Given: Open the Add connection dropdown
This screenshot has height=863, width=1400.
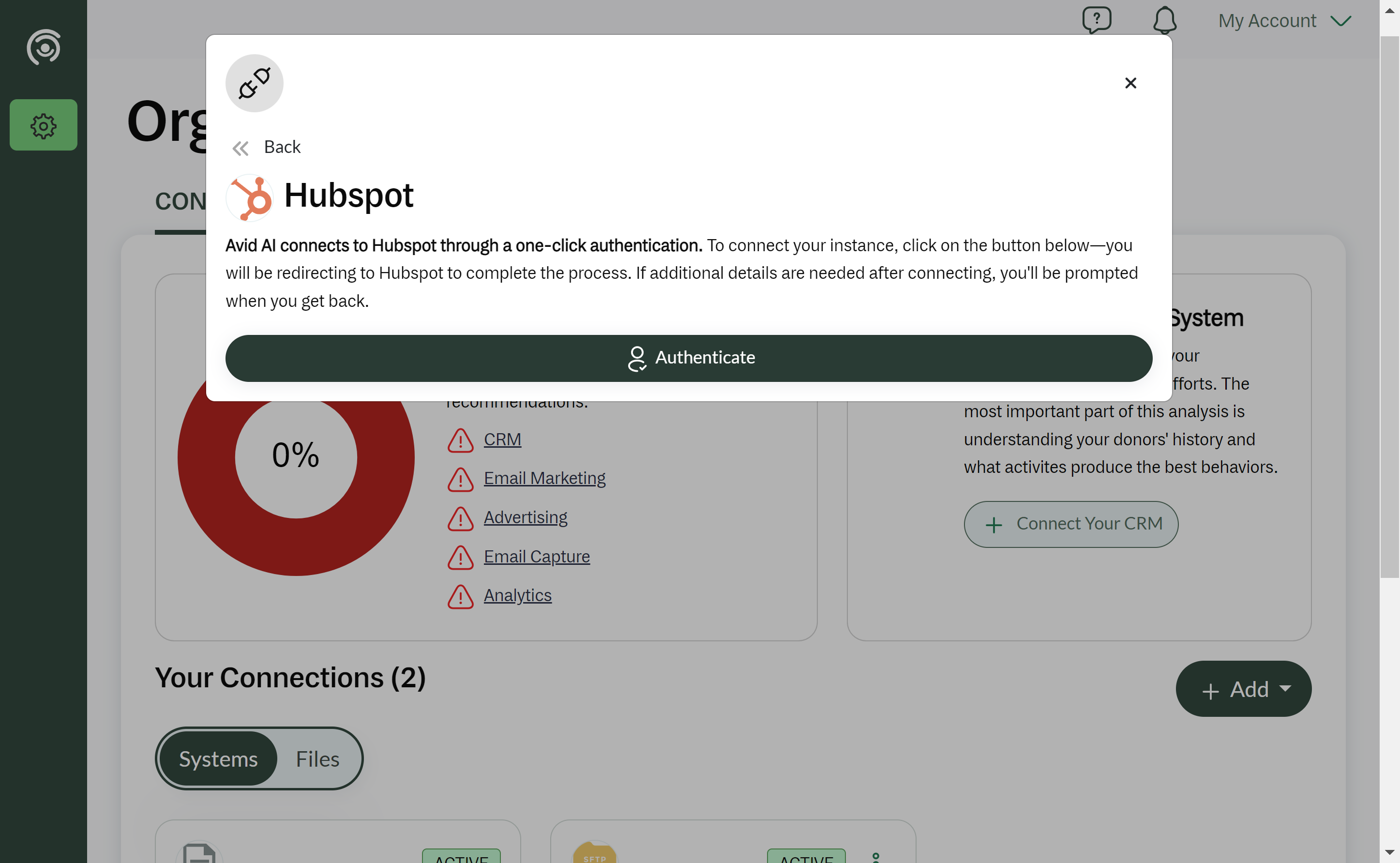Looking at the screenshot, I should point(1243,689).
